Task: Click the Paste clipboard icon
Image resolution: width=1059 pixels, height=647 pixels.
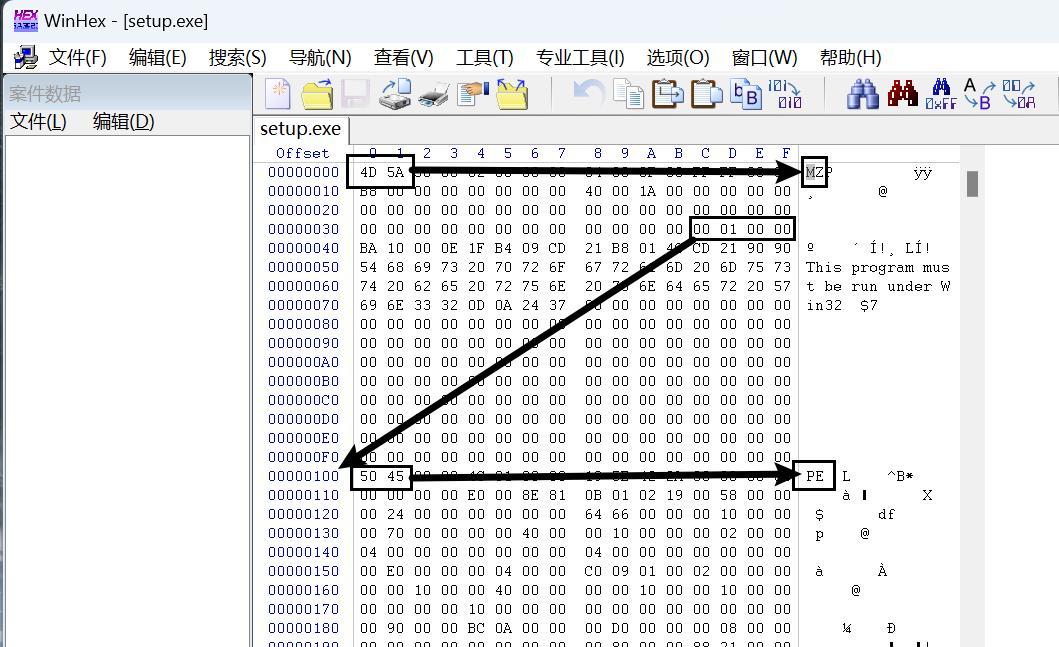Action: point(706,94)
